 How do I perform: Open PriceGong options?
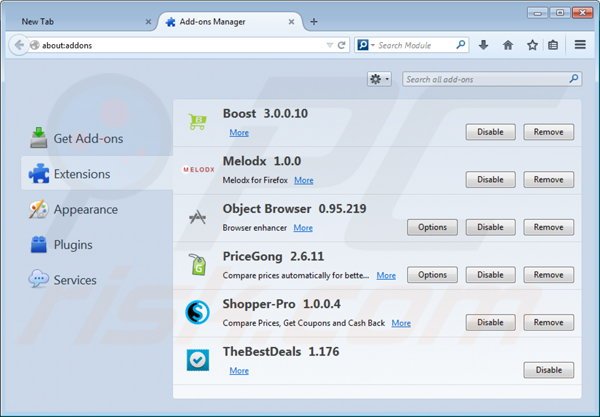[x=432, y=275]
